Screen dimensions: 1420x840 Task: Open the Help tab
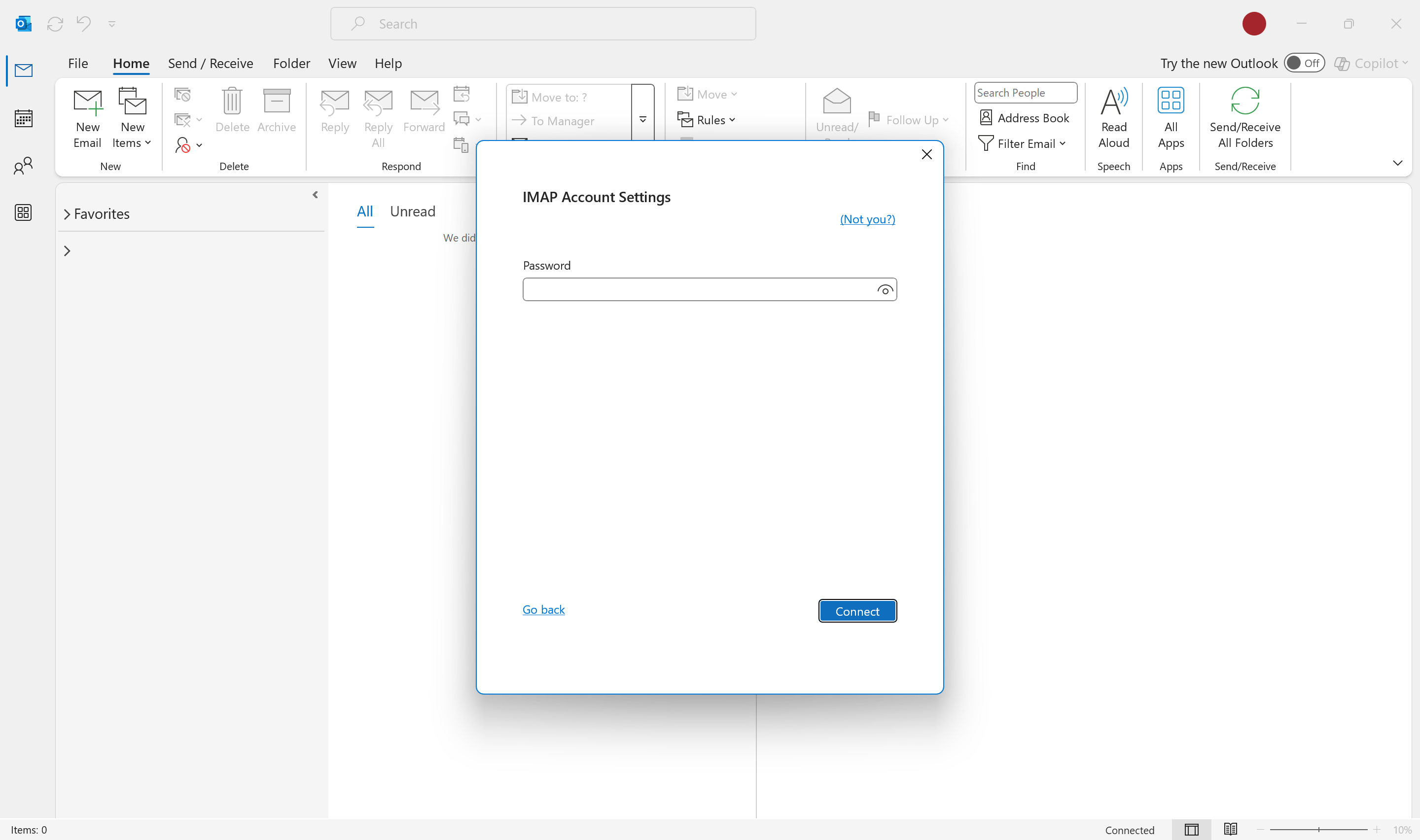[x=388, y=64]
